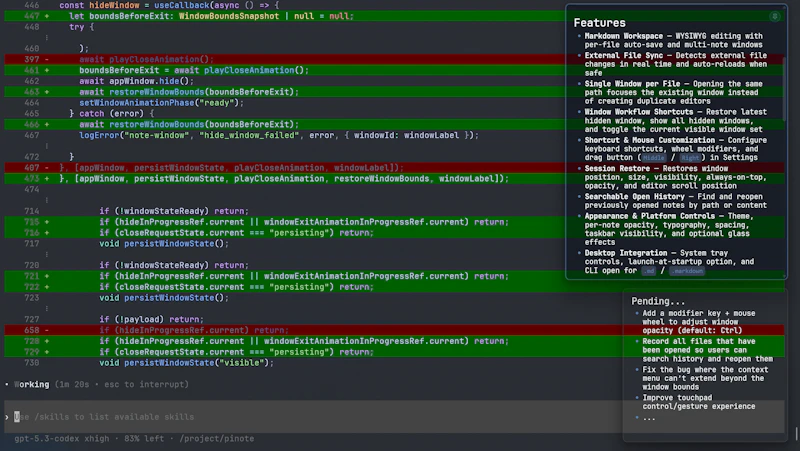The width and height of the screenshot is (800, 451).
Task: Click line 727 'if (!payload) return;'
Action: point(152,319)
